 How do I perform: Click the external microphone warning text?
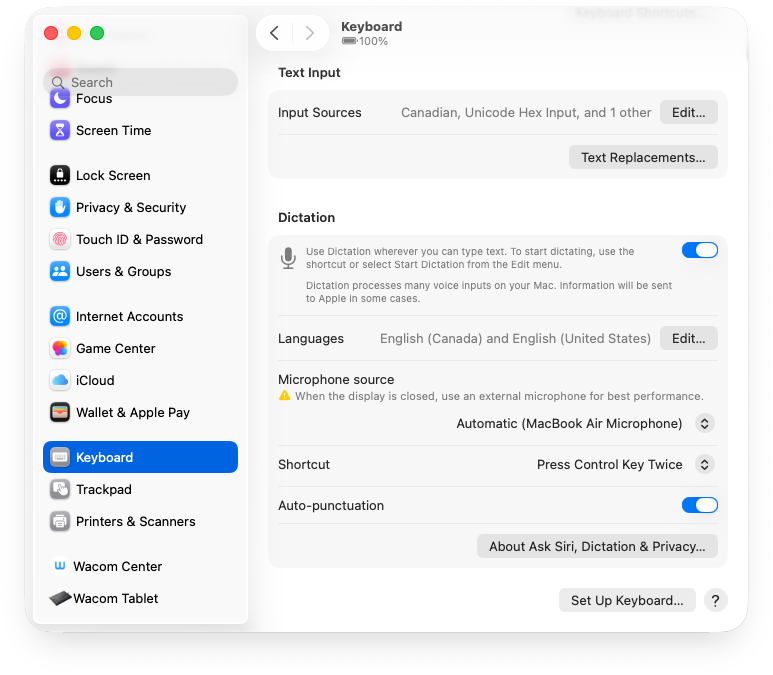pyautogui.click(x=499, y=396)
